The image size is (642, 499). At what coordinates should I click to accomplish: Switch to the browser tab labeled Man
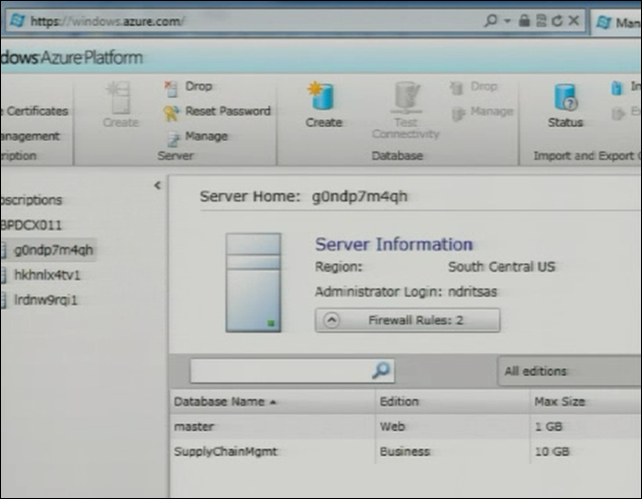point(616,23)
